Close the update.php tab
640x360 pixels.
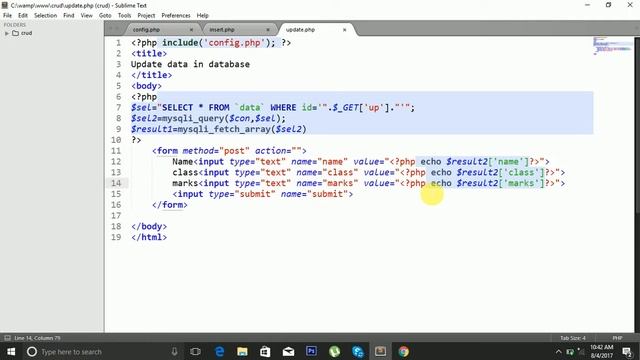click(x=344, y=30)
